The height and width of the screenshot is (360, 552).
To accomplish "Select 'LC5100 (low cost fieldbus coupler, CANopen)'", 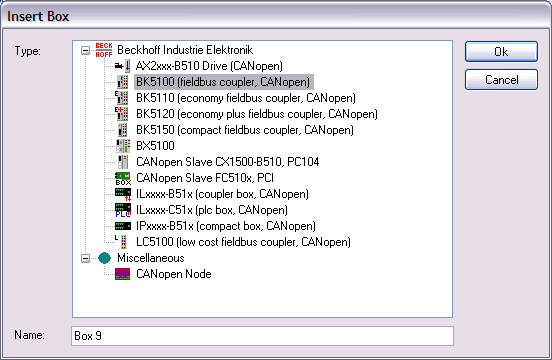I will (243, 242).
